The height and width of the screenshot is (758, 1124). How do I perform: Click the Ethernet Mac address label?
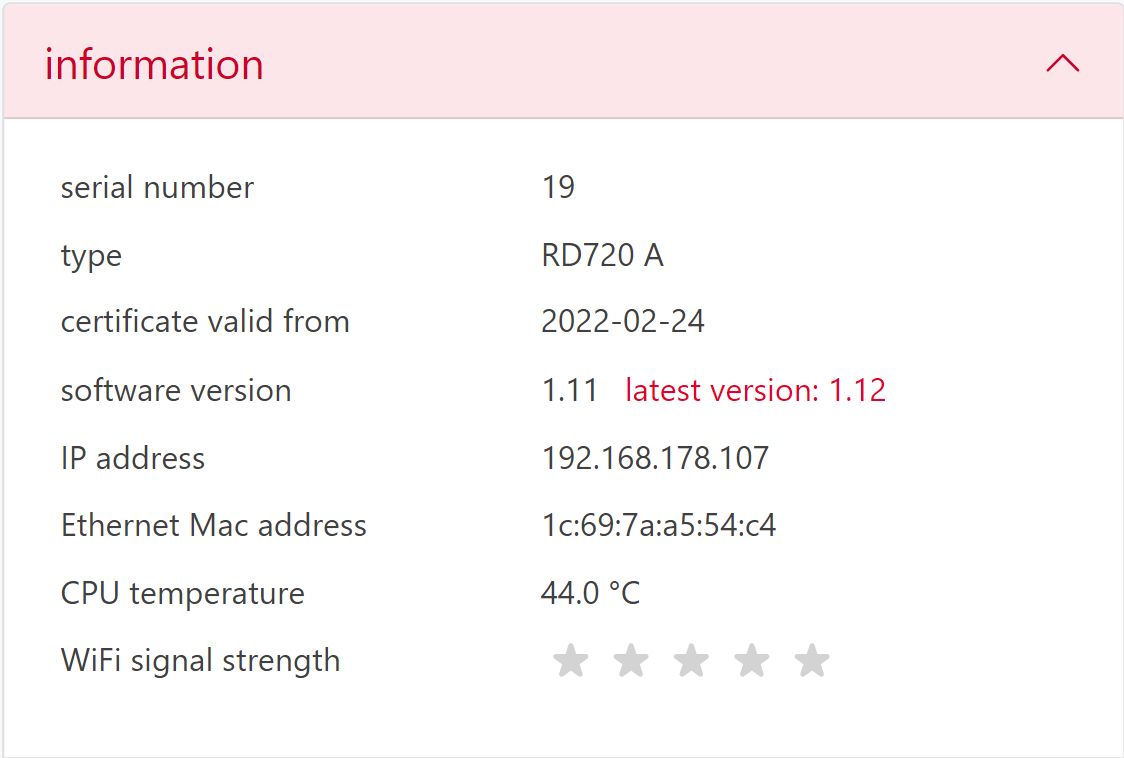(213, 525)
